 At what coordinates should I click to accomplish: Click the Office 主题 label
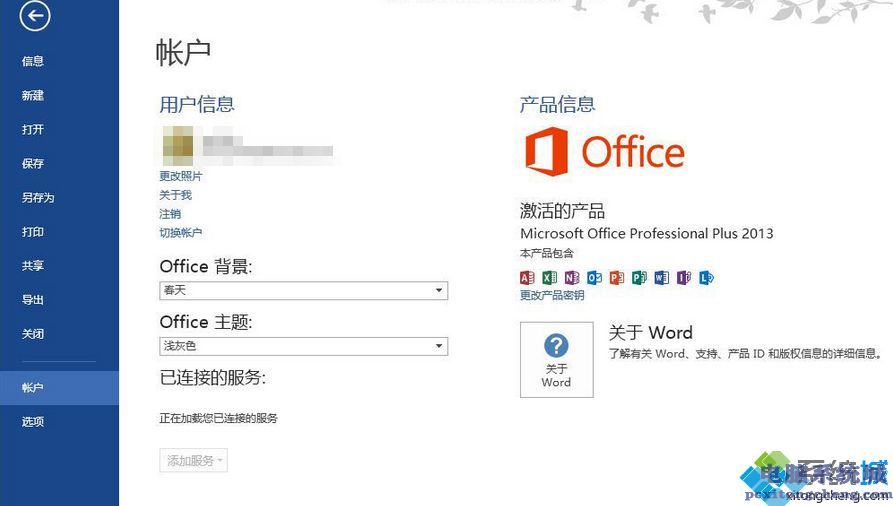206,322
